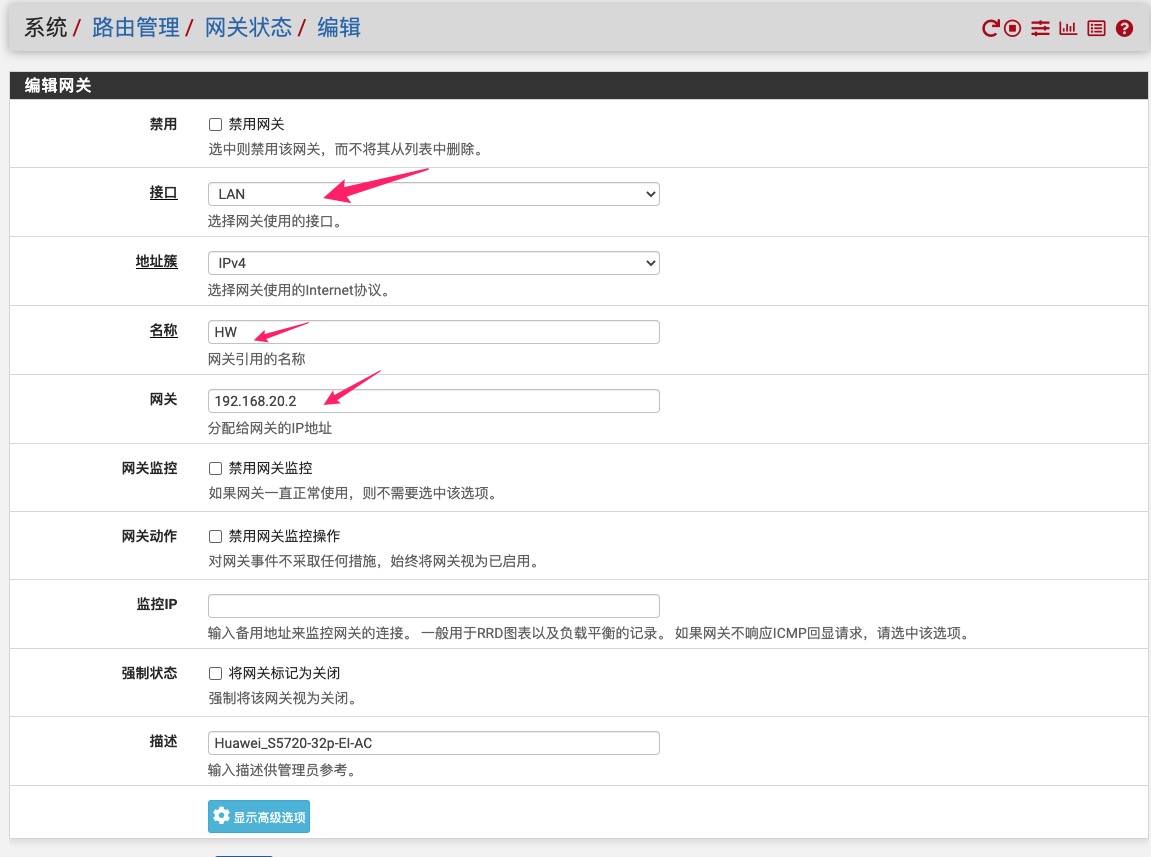Focus the 网关 IP field 192.168.20.2
This screenshot has height=857, width=1151.
click(433, 401)
